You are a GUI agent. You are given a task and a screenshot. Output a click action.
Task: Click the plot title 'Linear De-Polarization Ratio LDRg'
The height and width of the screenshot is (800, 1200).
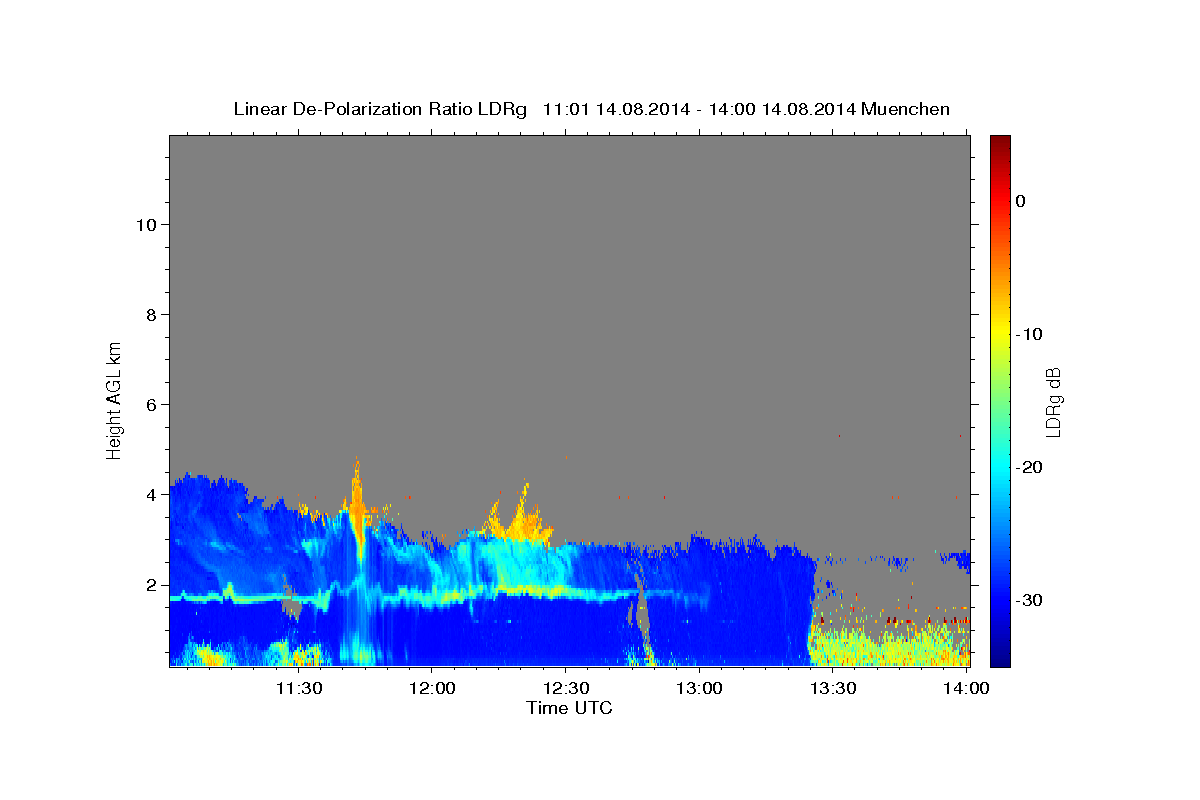coord(379,109)
